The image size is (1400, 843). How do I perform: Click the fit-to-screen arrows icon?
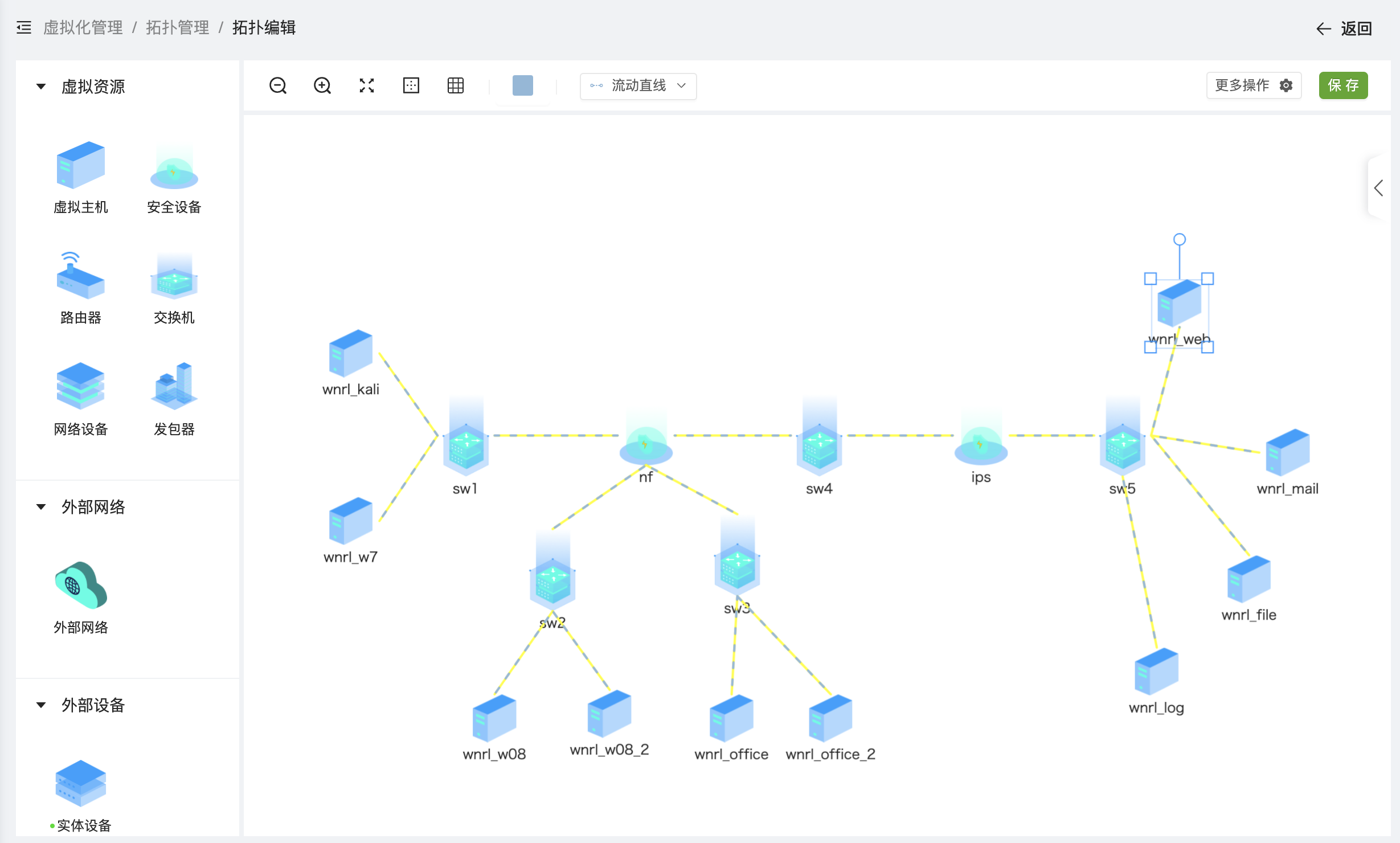coord(367,85)
